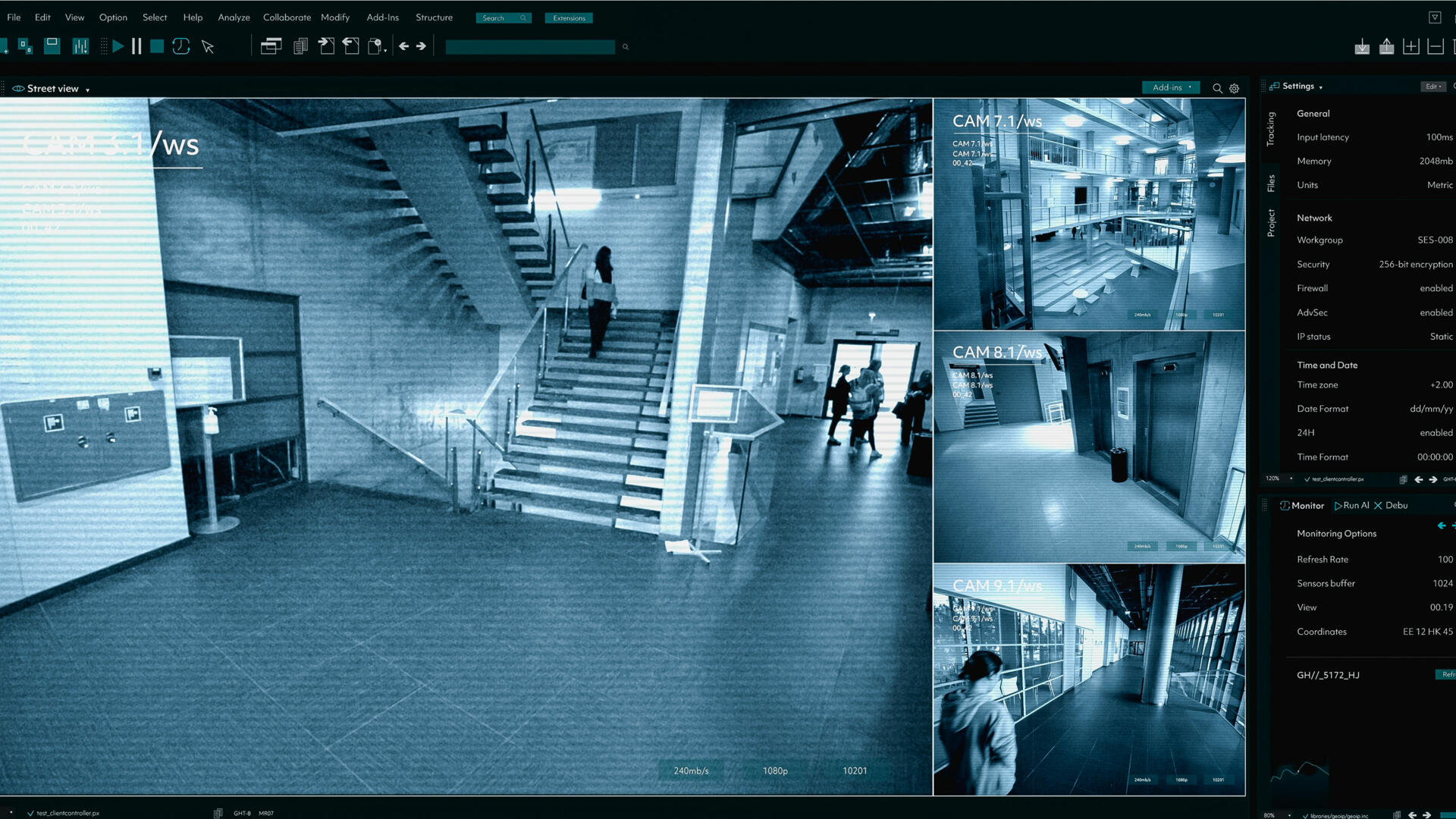The height and width of the screenshot is (819, 1456).
Task: Click the save floppy disk icon
Action: 52,45
